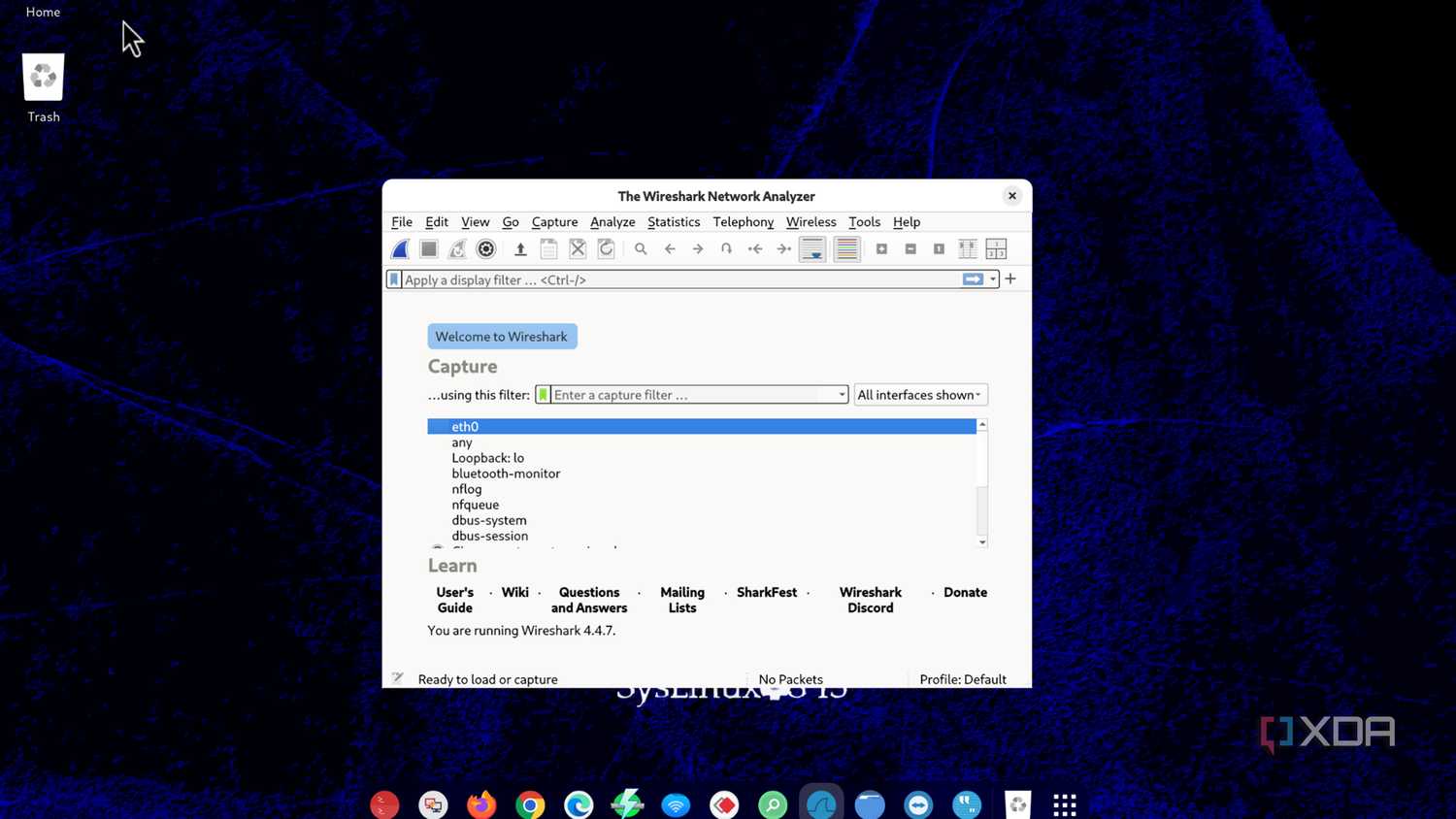Open the Capture menu

coord(554,222)
